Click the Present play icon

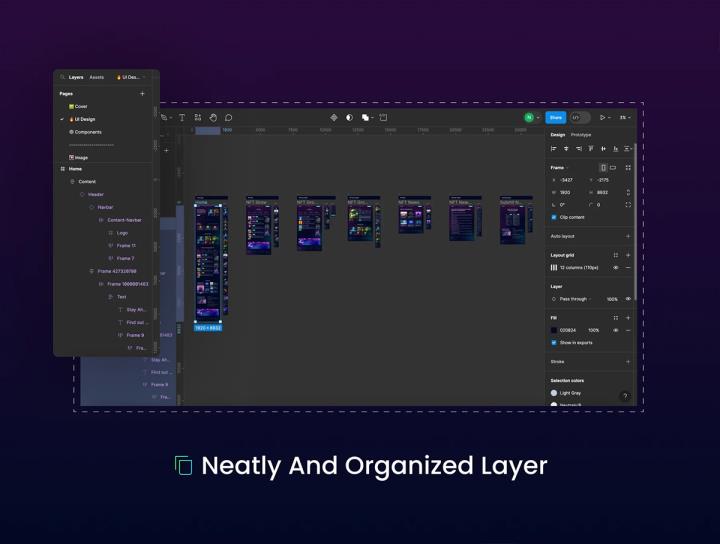pyautogui.click(x=602, y=117)
